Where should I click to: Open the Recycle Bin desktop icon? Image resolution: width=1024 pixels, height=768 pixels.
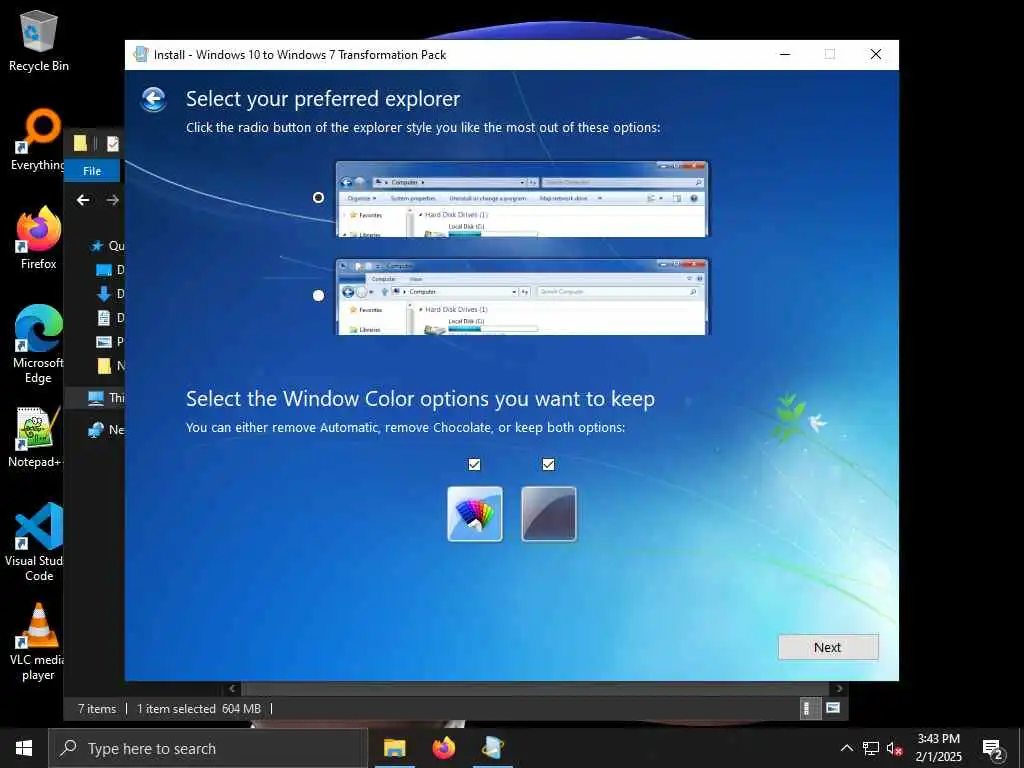point(39,41)
